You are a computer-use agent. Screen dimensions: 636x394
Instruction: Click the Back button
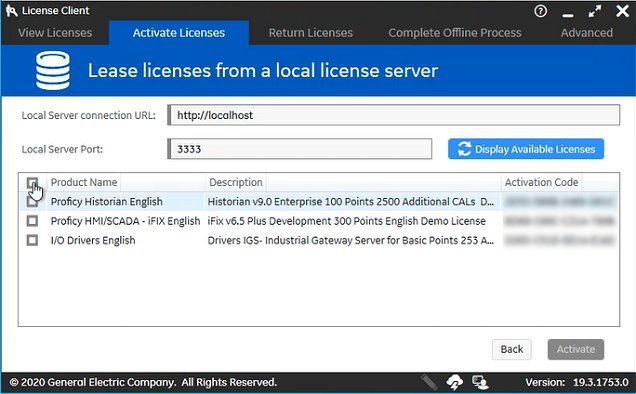511,349
